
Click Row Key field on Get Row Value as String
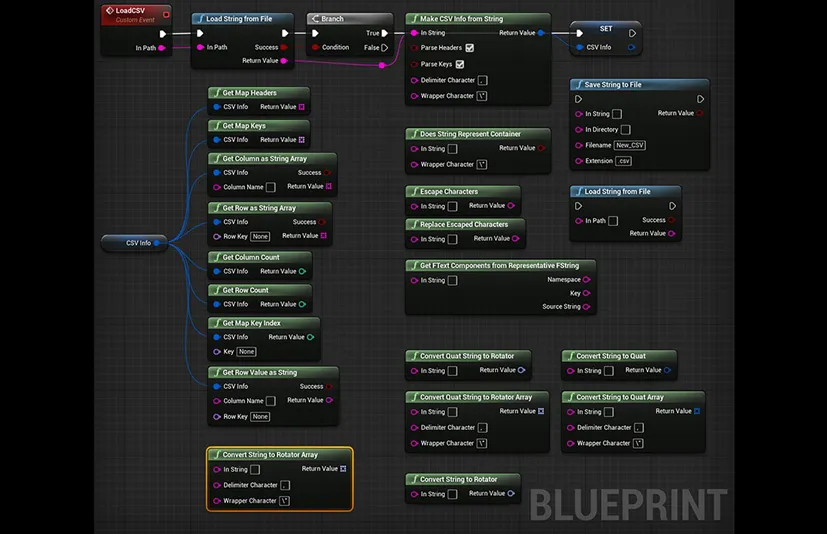260,417
